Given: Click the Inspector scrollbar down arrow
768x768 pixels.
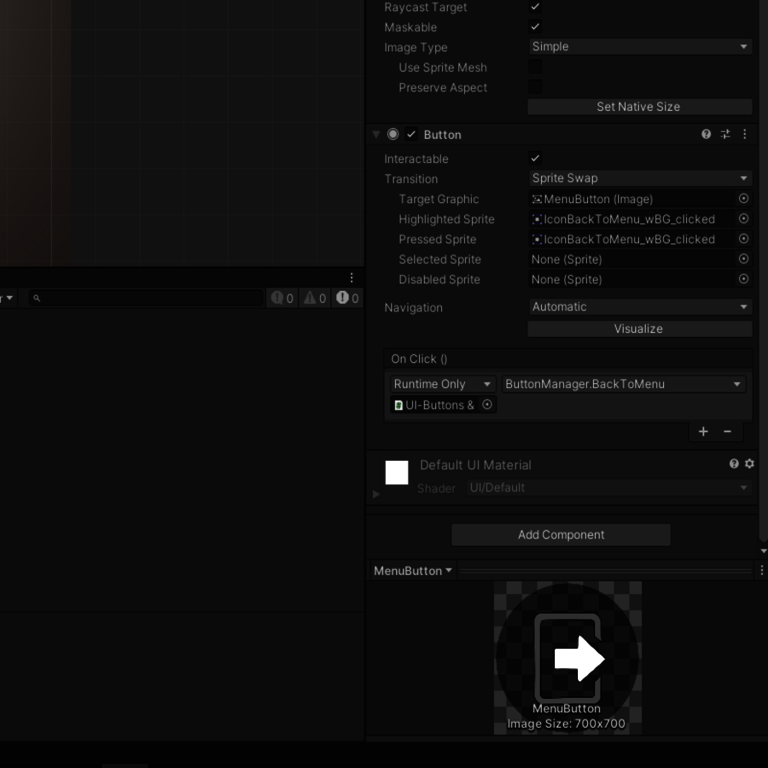Looking at the screenshot, I should [763, 551].
